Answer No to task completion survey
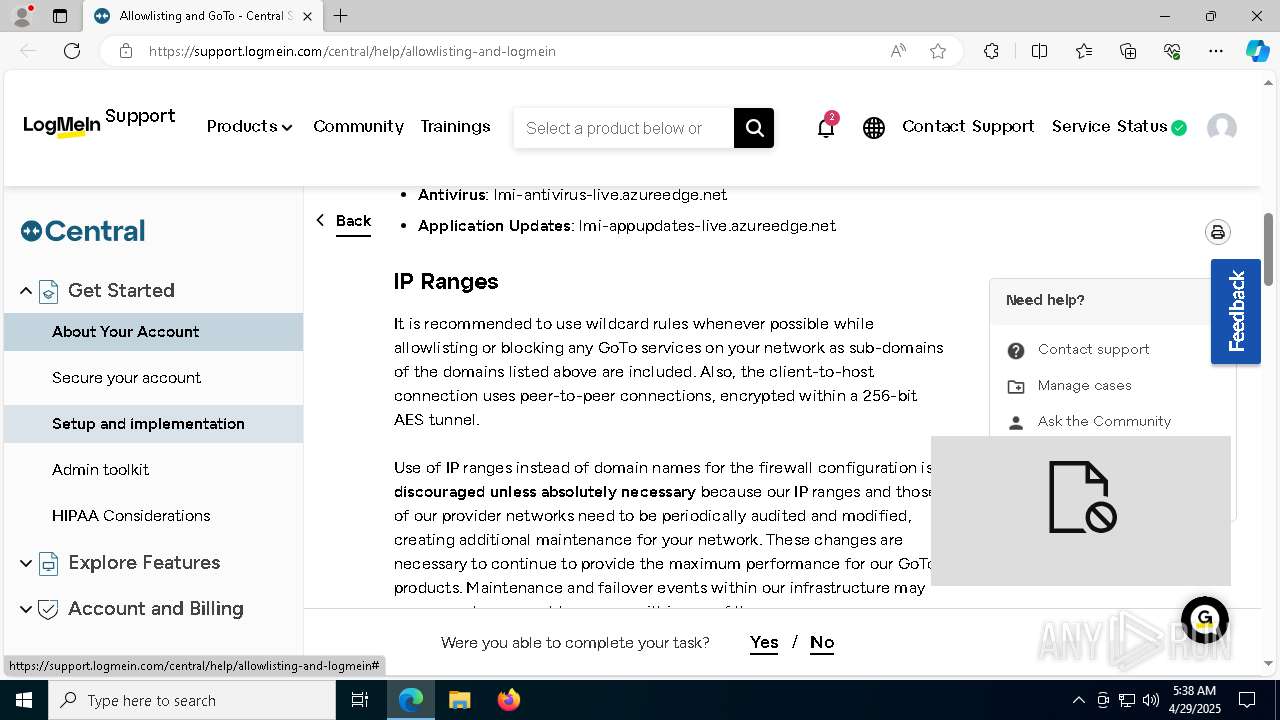The height and width of the screenshot is (720, 1280). click(x=822, y=642)
